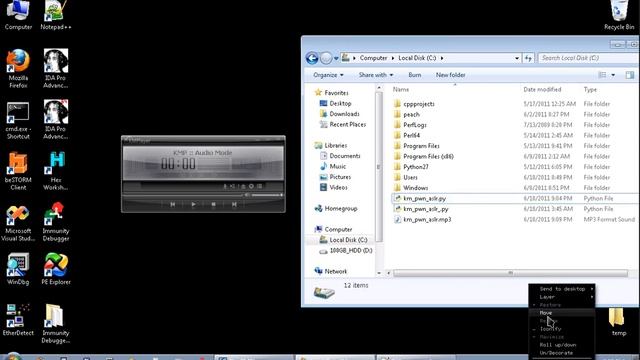Refresh the Local Disk (C:) view
Image resolution: width=640 pixels, height=360 pixels.
click(x=528, y=58)
